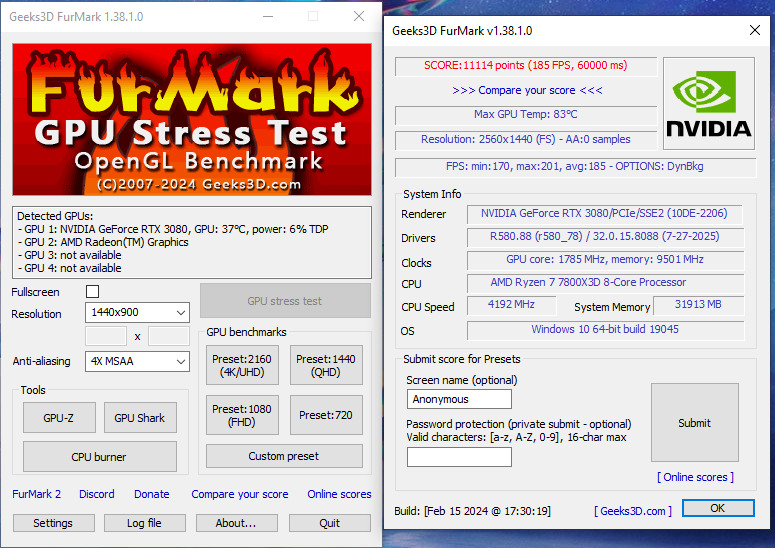
Task: Submit the score with Submit button
Action: click(x=694, y=423)
